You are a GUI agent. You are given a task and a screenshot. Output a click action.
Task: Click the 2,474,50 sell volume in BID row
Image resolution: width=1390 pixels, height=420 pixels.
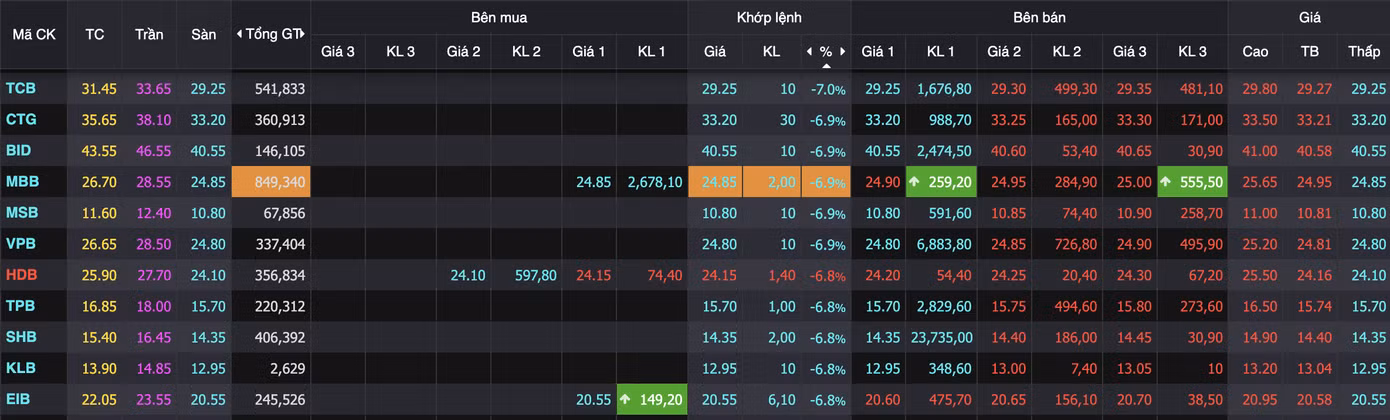pos(943,151)
